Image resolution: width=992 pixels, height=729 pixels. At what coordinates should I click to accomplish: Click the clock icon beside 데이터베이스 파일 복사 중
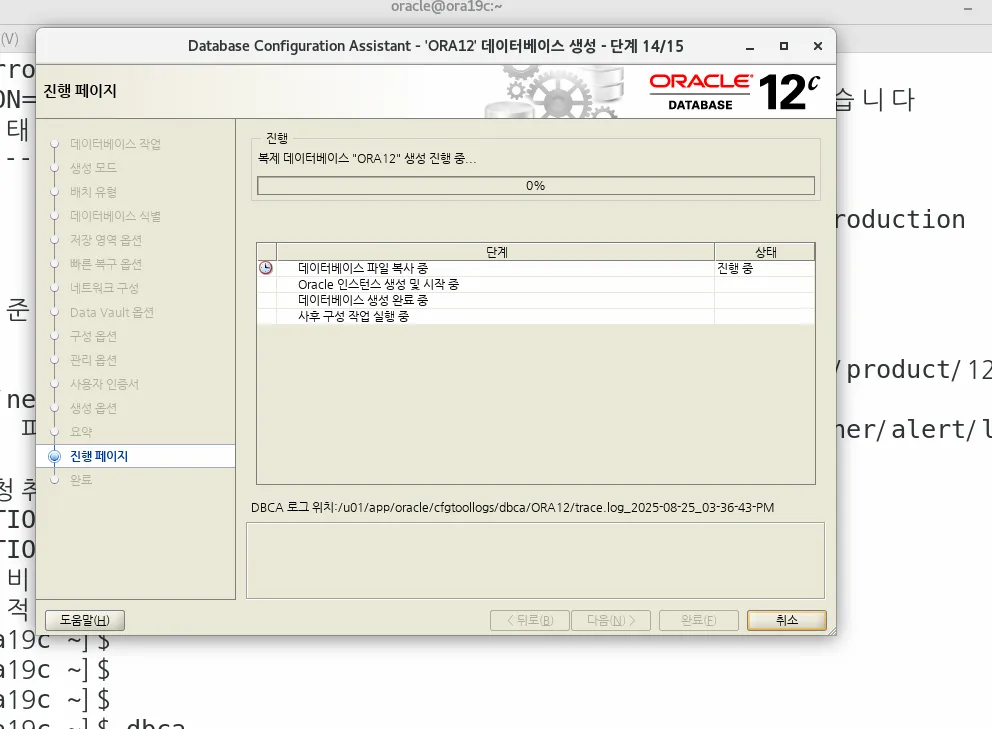pyautogui.click(x=266, y=268)
